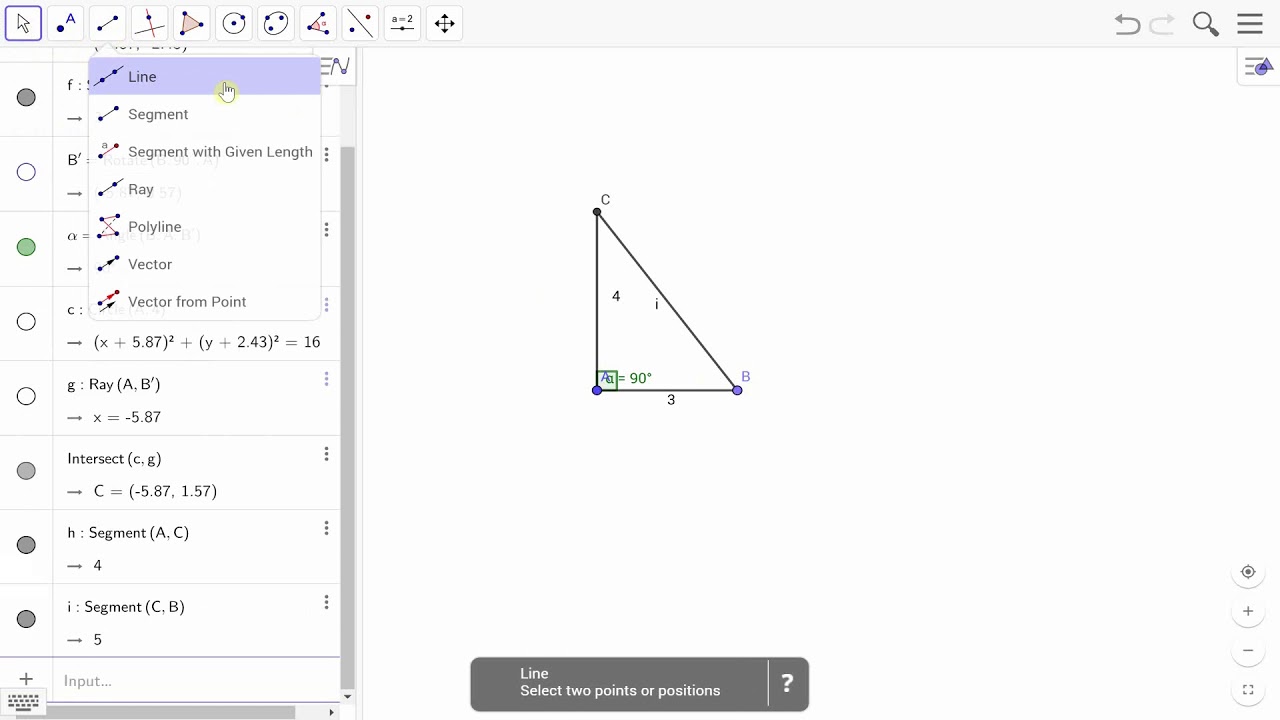Choose Vector from the tool dropdown
This screenshot has width=1280, height=720.
205,264
